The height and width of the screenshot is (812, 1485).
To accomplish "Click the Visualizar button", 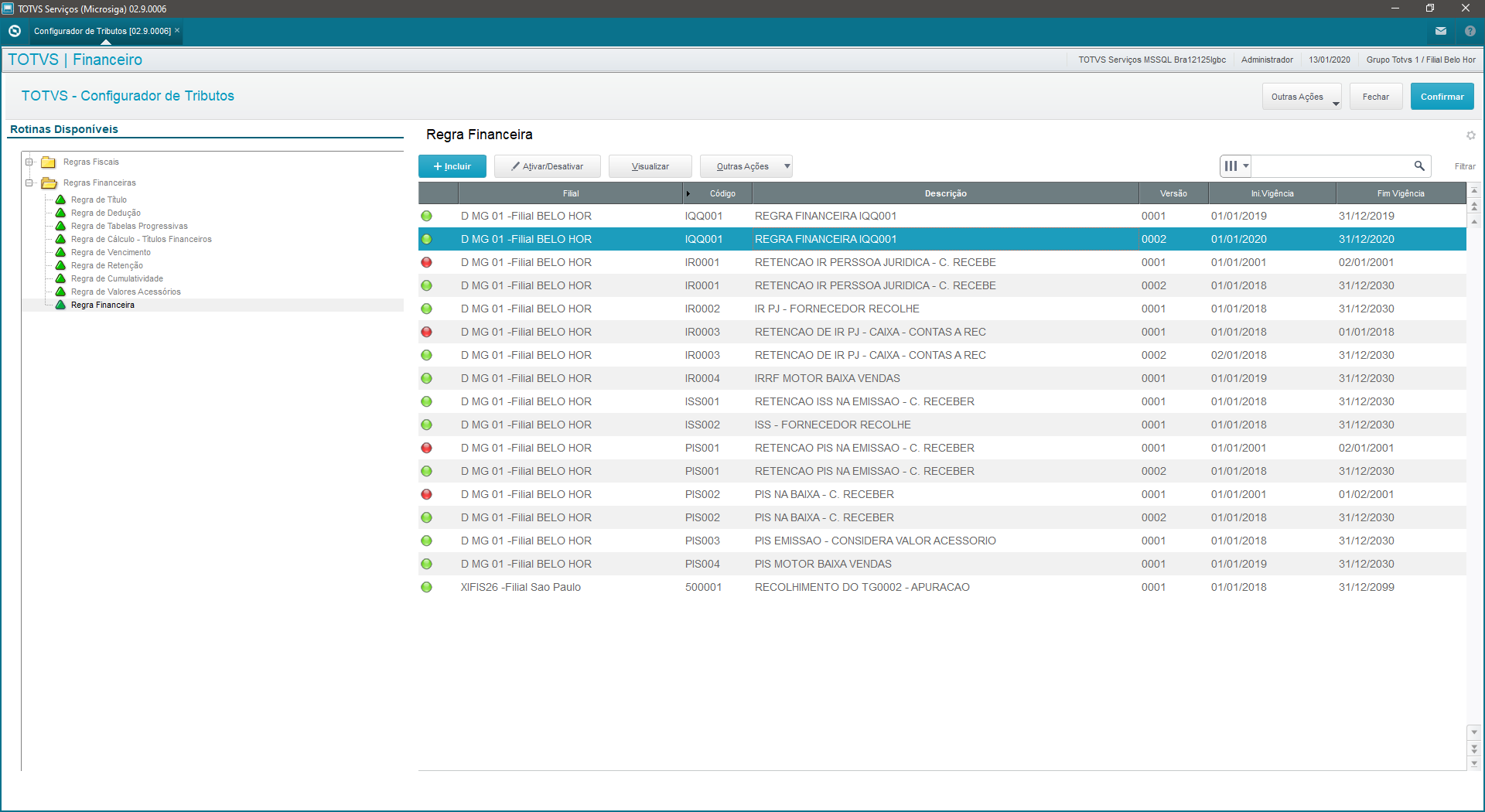I will coord(650,166).
